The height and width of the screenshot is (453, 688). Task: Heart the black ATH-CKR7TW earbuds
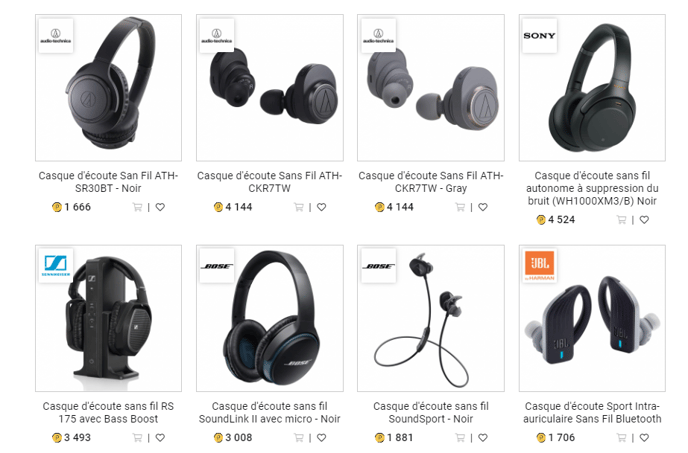pyautogui.click(x=322, y=207)
